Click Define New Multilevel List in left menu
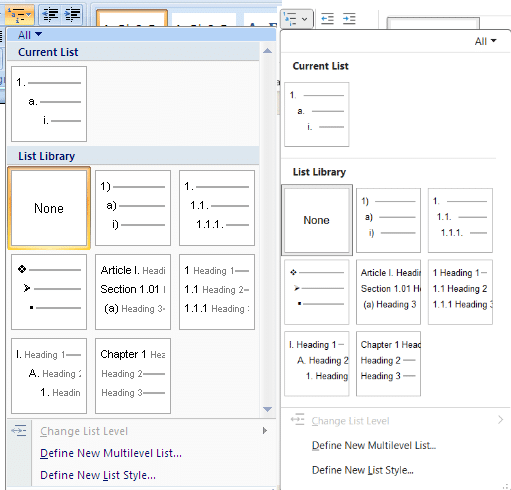 tap(111, 453)
